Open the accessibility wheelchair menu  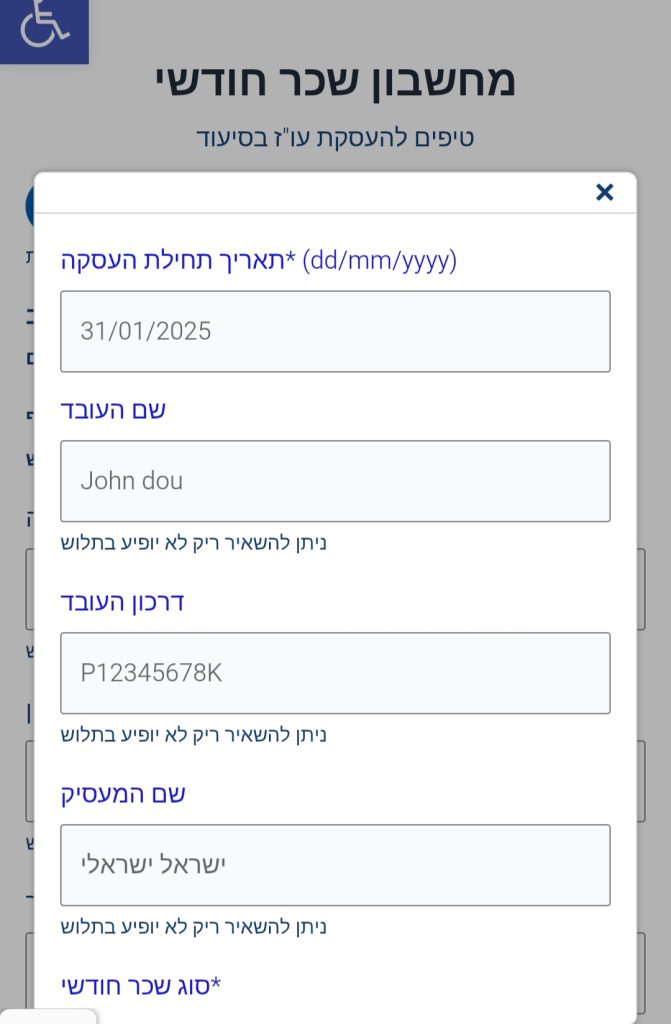pos(44,28)
